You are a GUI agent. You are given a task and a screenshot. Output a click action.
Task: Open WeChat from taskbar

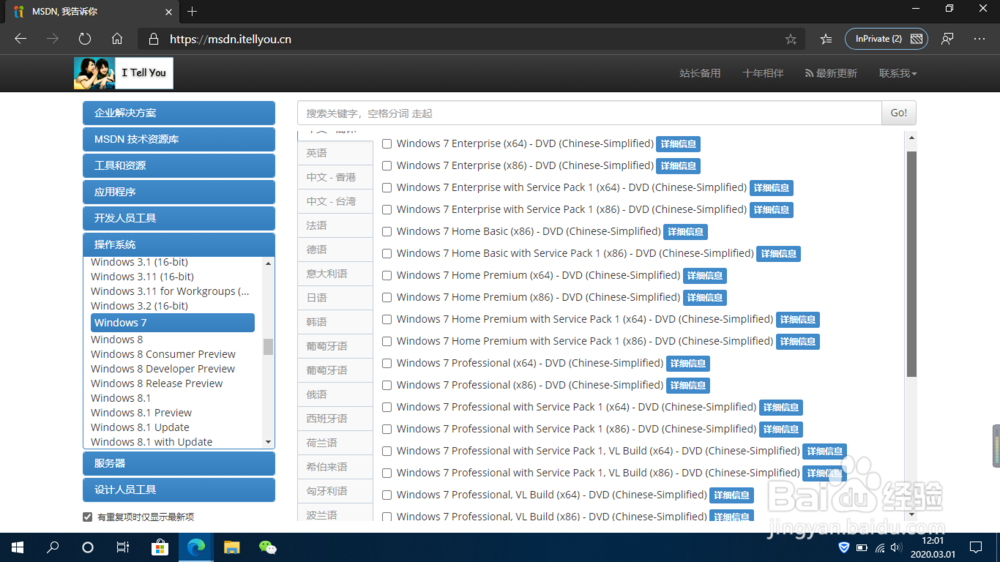268,547
